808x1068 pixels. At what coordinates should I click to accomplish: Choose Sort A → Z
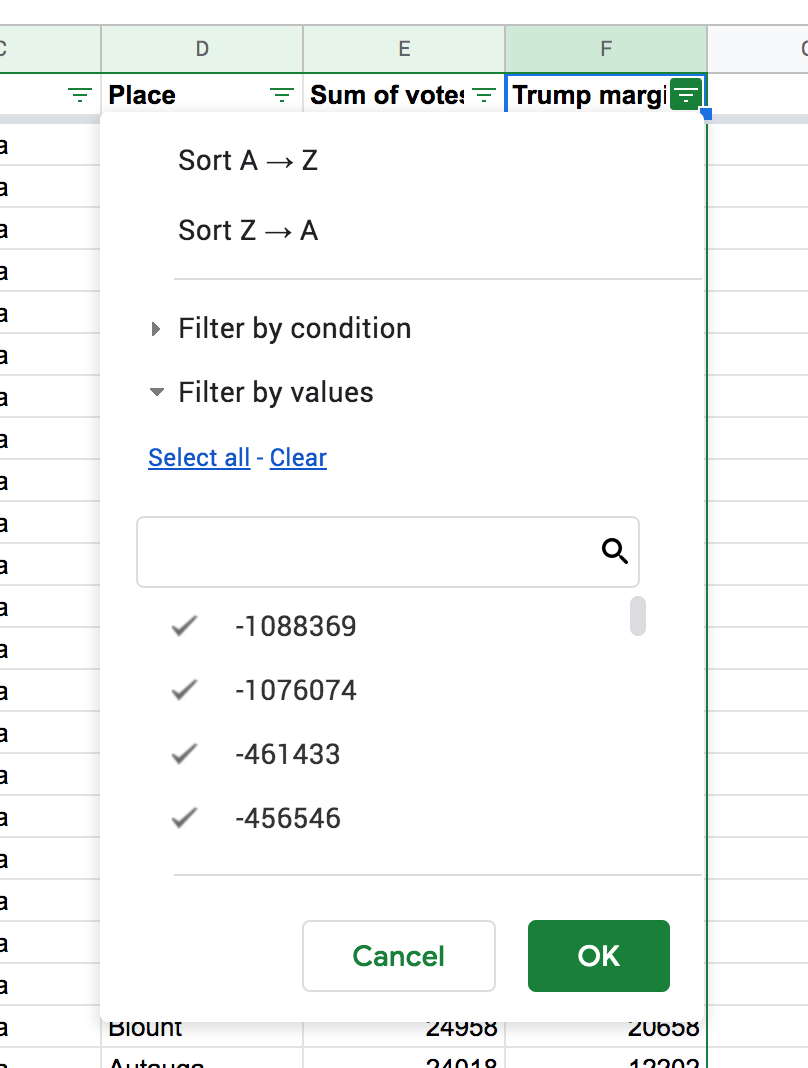(x=248, y=161)
